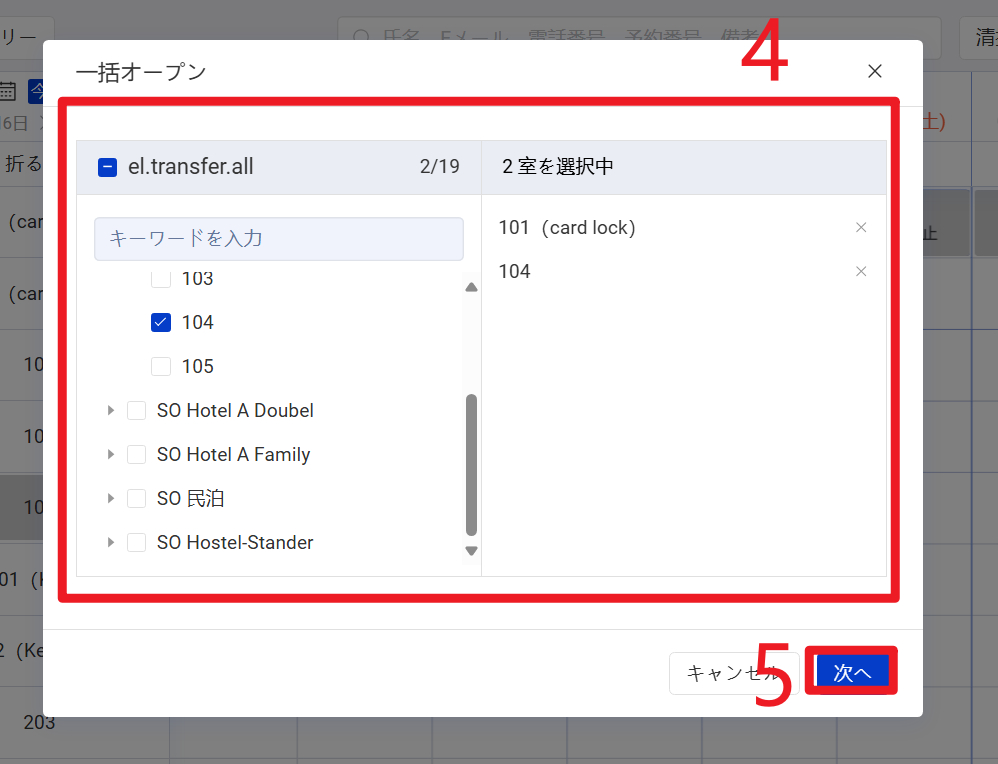Check the room 103 checkbox

pos(160,279)
